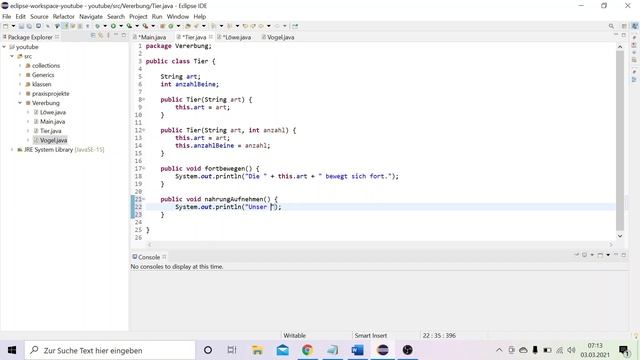Click the toolbar search magnifier icon

pyautogui.click(x=611, y=26)
